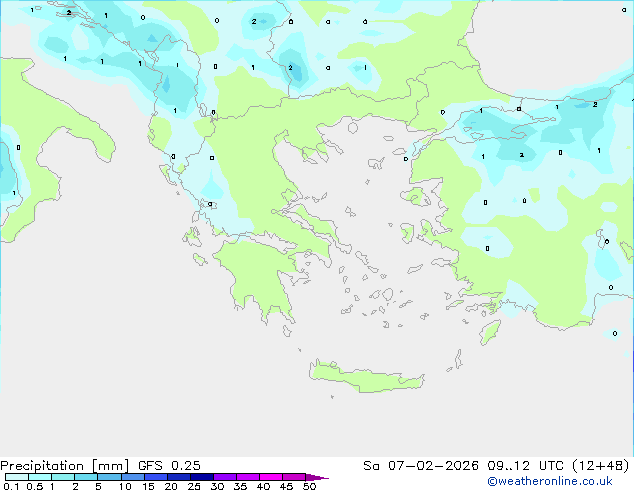
Task: Pick the swatch between 45 and 50
Action: pos(294,477)
